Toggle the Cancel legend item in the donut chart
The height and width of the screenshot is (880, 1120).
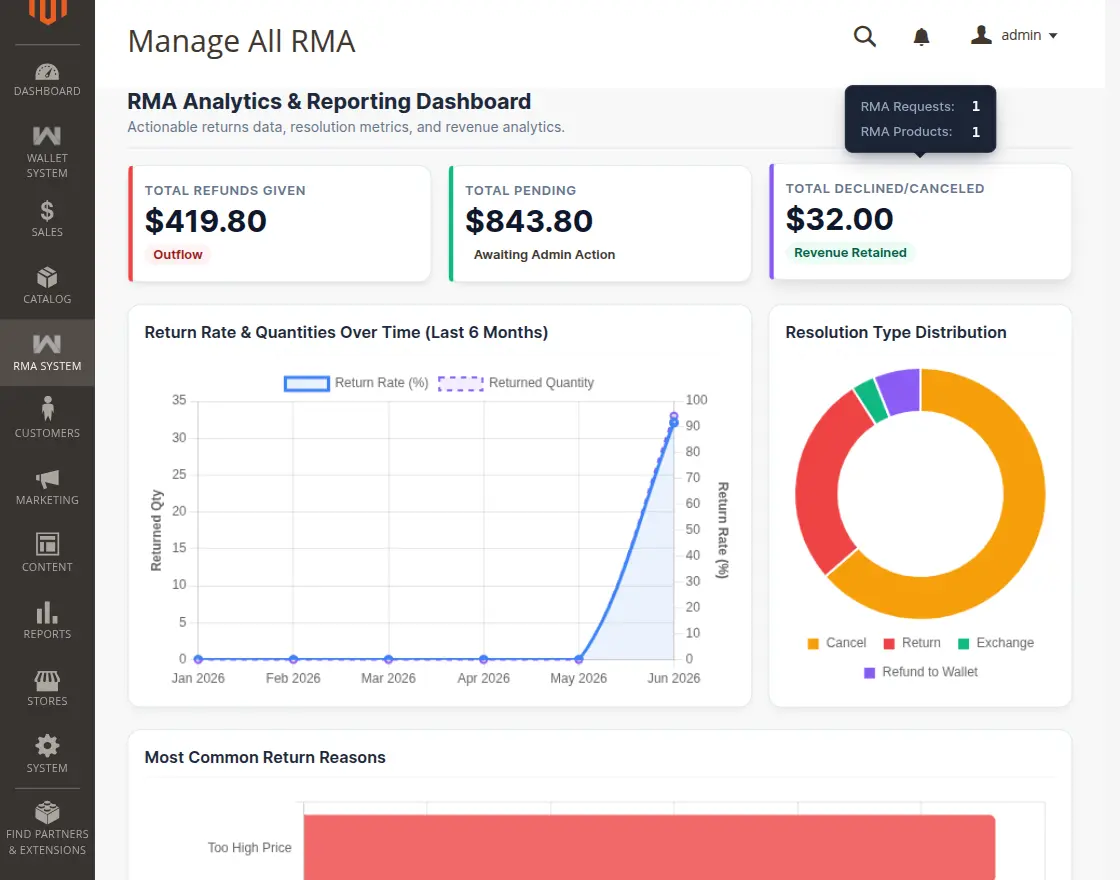tap(836, 643)
